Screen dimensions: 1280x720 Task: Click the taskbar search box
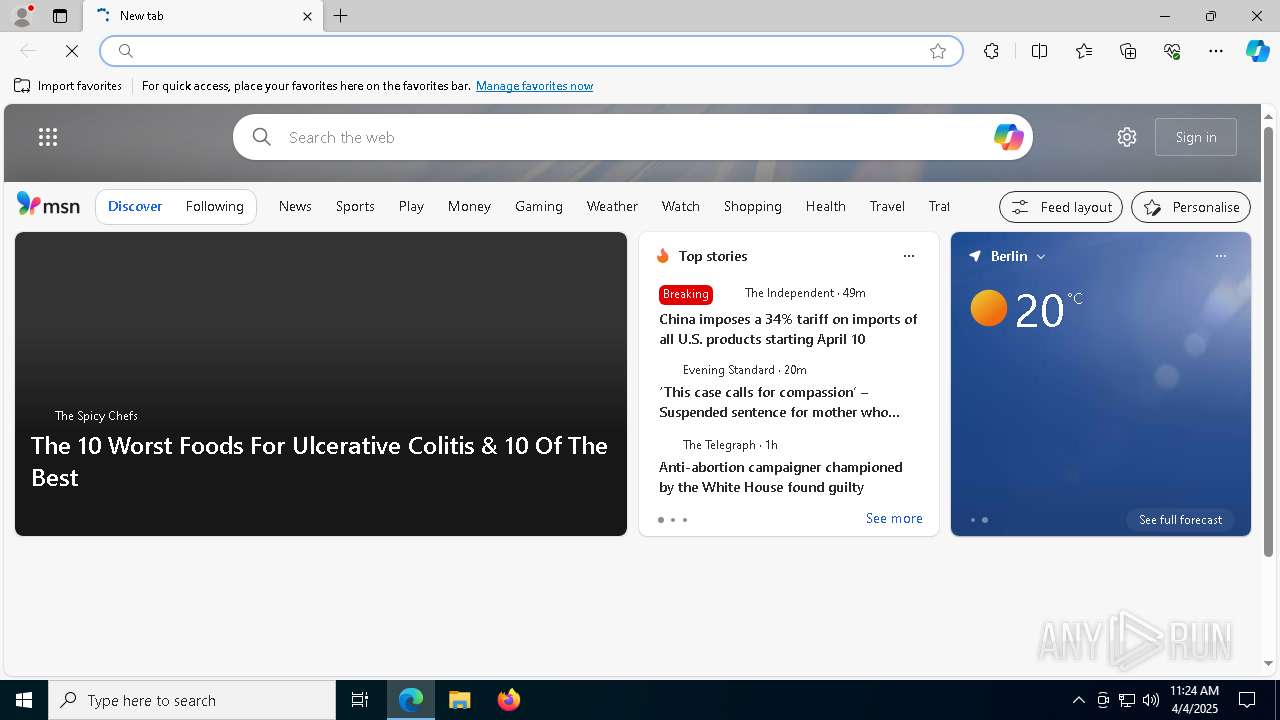click(x=192, y=700)
